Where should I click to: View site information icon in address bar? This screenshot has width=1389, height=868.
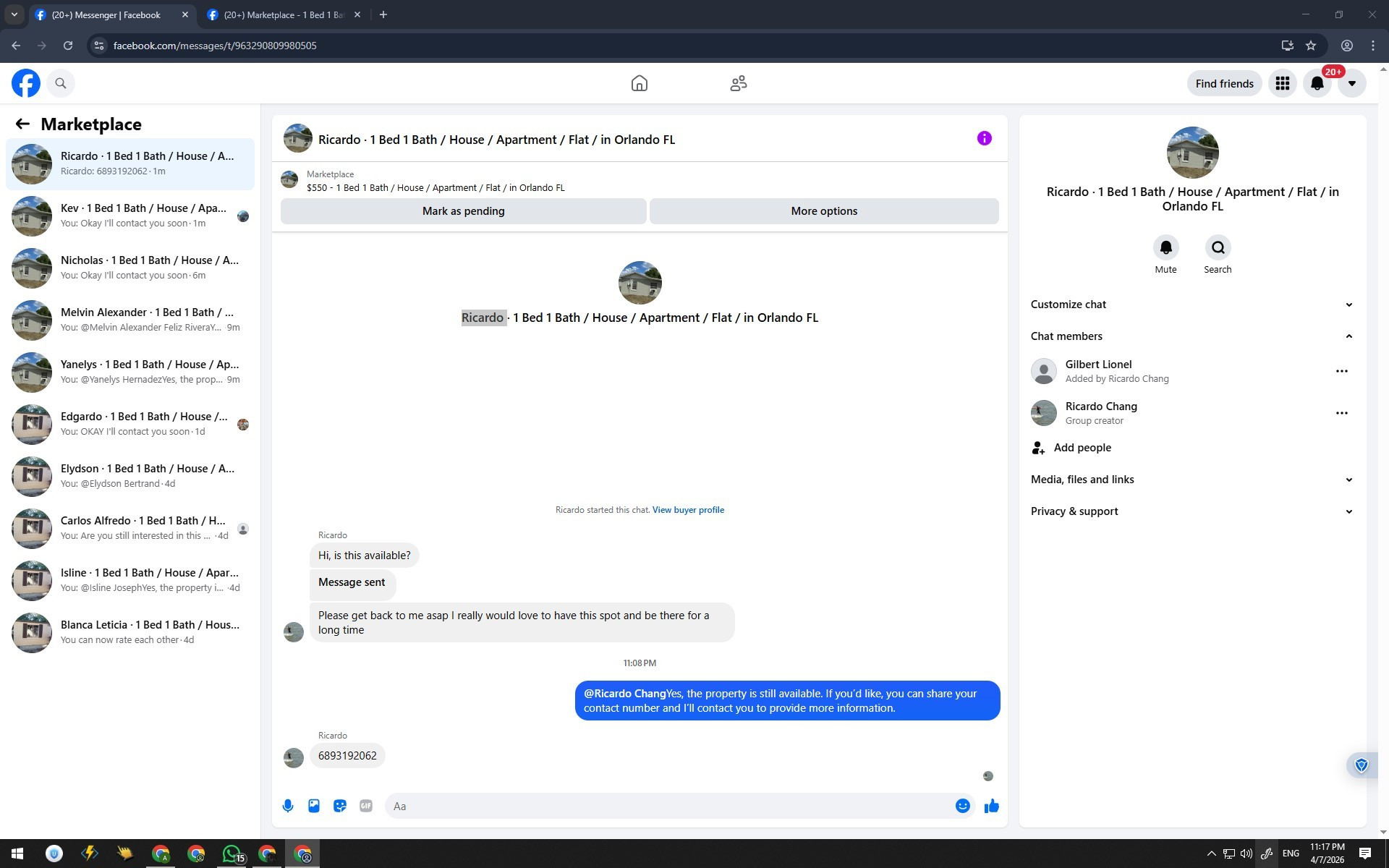(x=100, y=46)
